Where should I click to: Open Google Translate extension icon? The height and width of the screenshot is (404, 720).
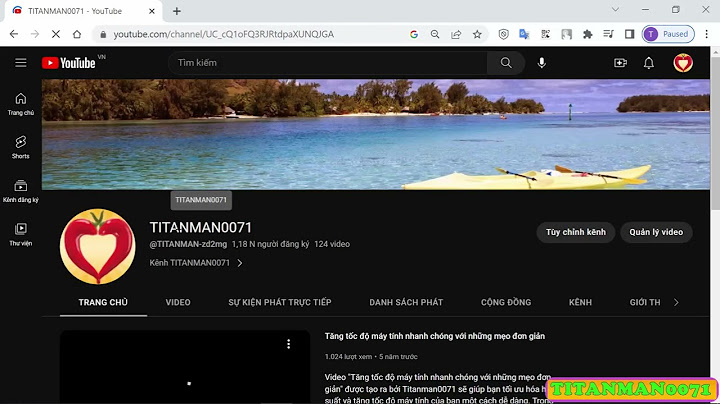(524, 34)
